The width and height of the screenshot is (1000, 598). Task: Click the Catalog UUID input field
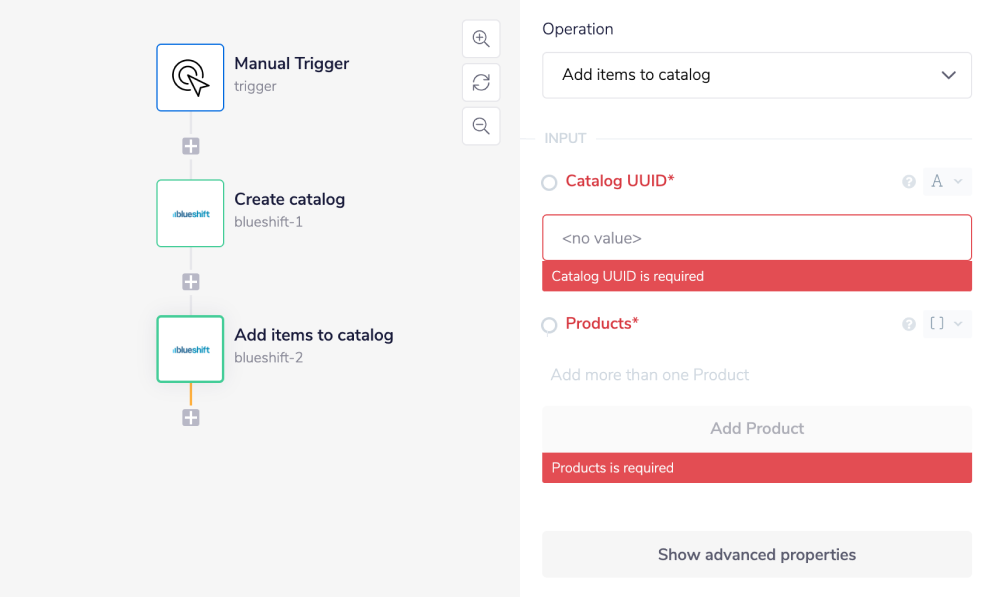(757, 238)
